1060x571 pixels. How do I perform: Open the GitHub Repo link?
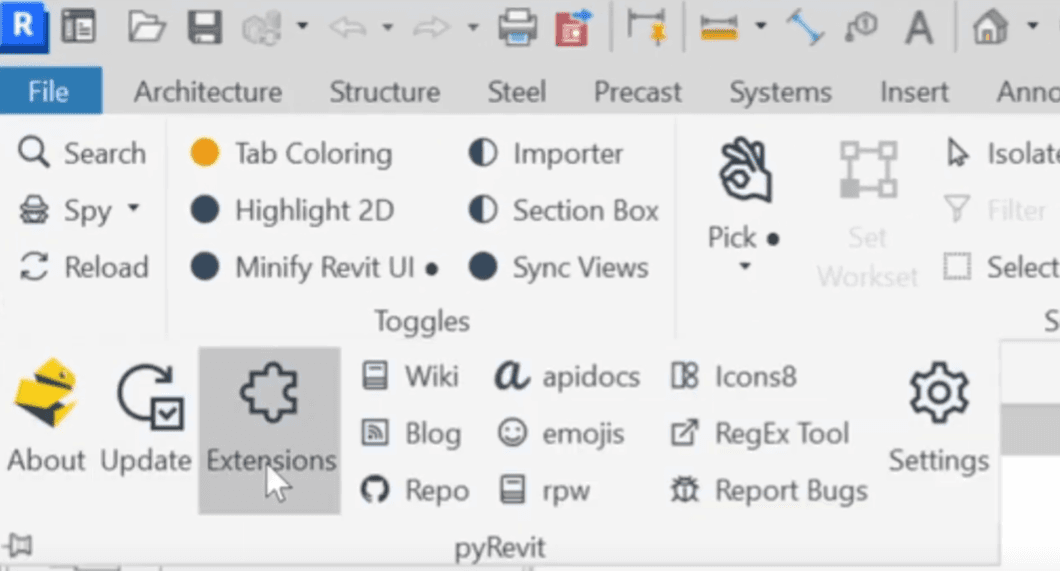click(x=415, y=490)
